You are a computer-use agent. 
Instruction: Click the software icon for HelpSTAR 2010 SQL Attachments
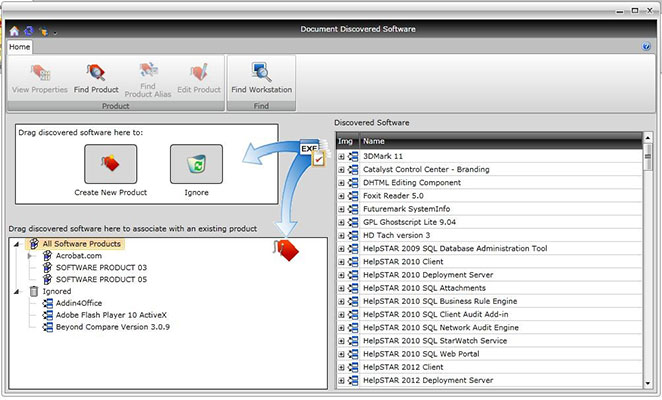coord(353,288)
